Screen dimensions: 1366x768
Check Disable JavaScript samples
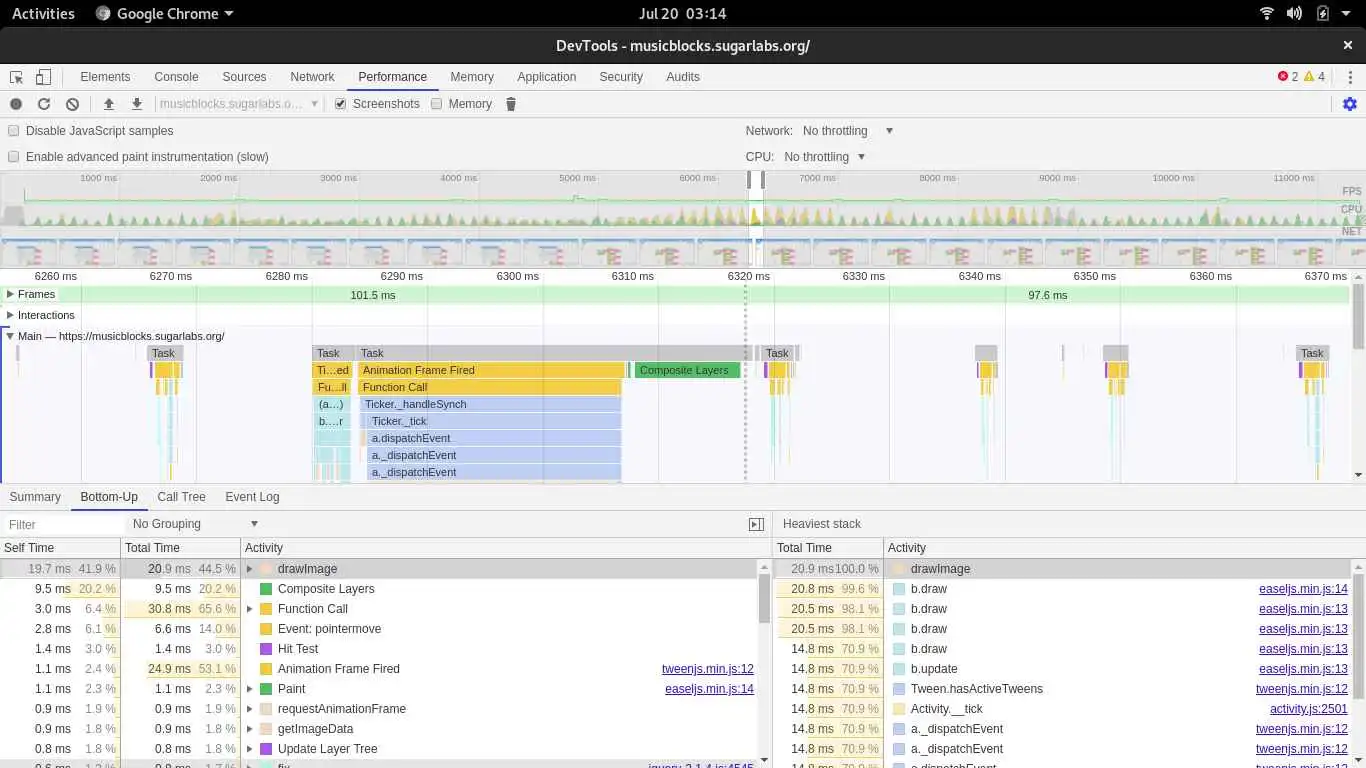click(x=14, y=131)
